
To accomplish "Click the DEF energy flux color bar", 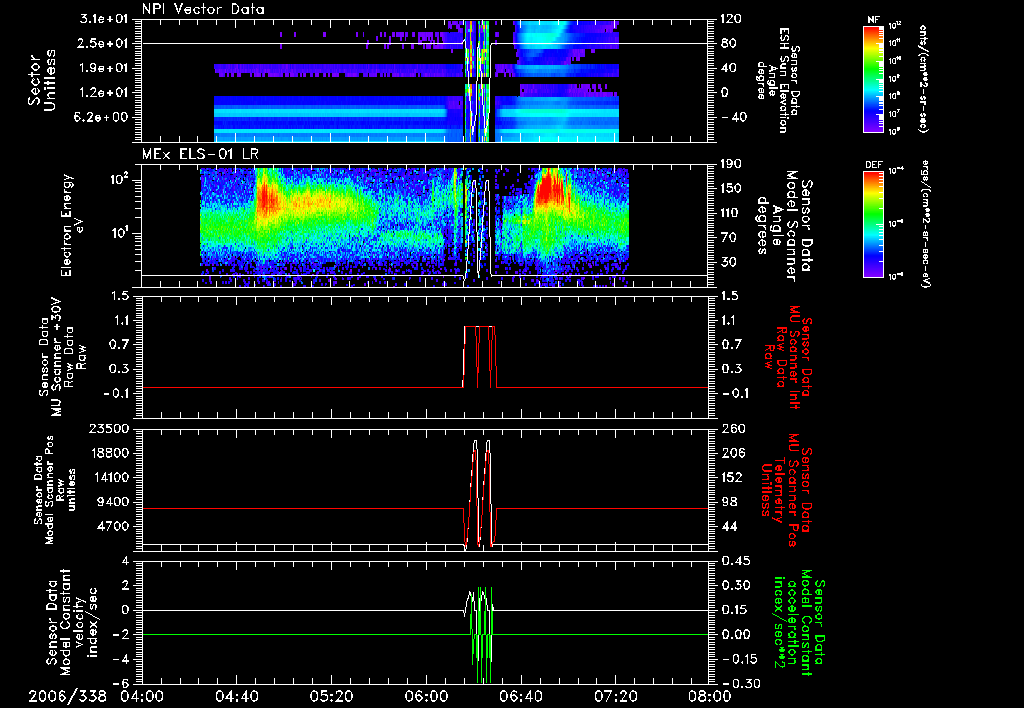I will [x=873, y=223].
